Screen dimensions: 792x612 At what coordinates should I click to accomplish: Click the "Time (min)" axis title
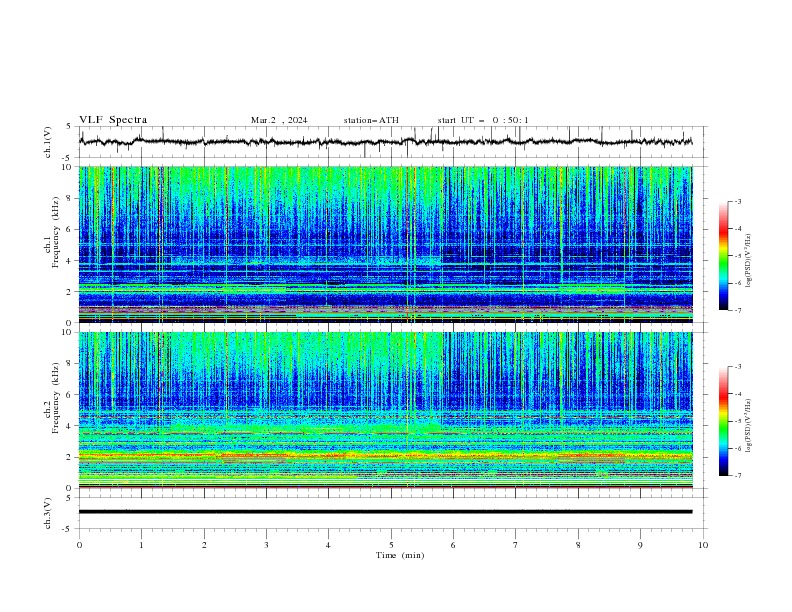400,555
